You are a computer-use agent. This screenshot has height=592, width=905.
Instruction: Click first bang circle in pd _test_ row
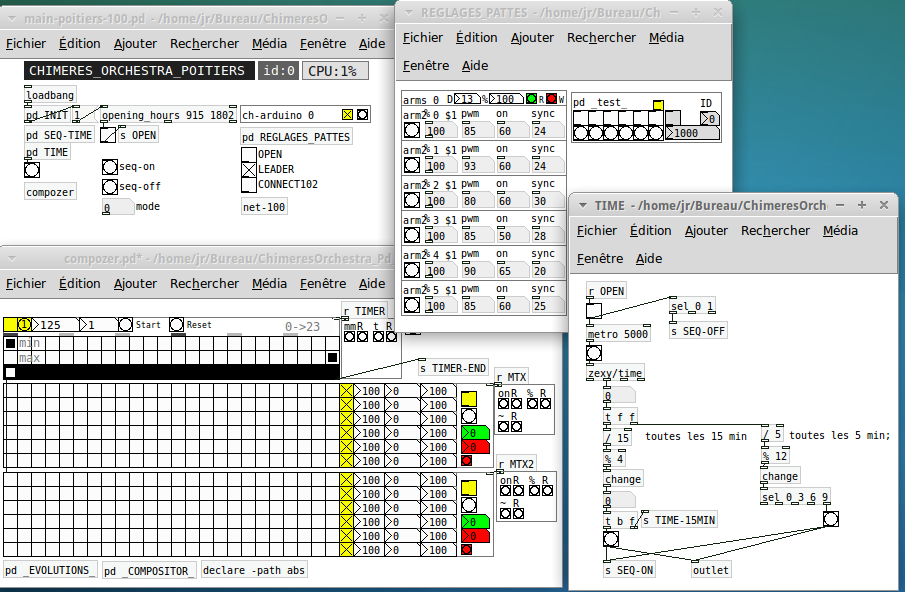[x=581, y=133]
